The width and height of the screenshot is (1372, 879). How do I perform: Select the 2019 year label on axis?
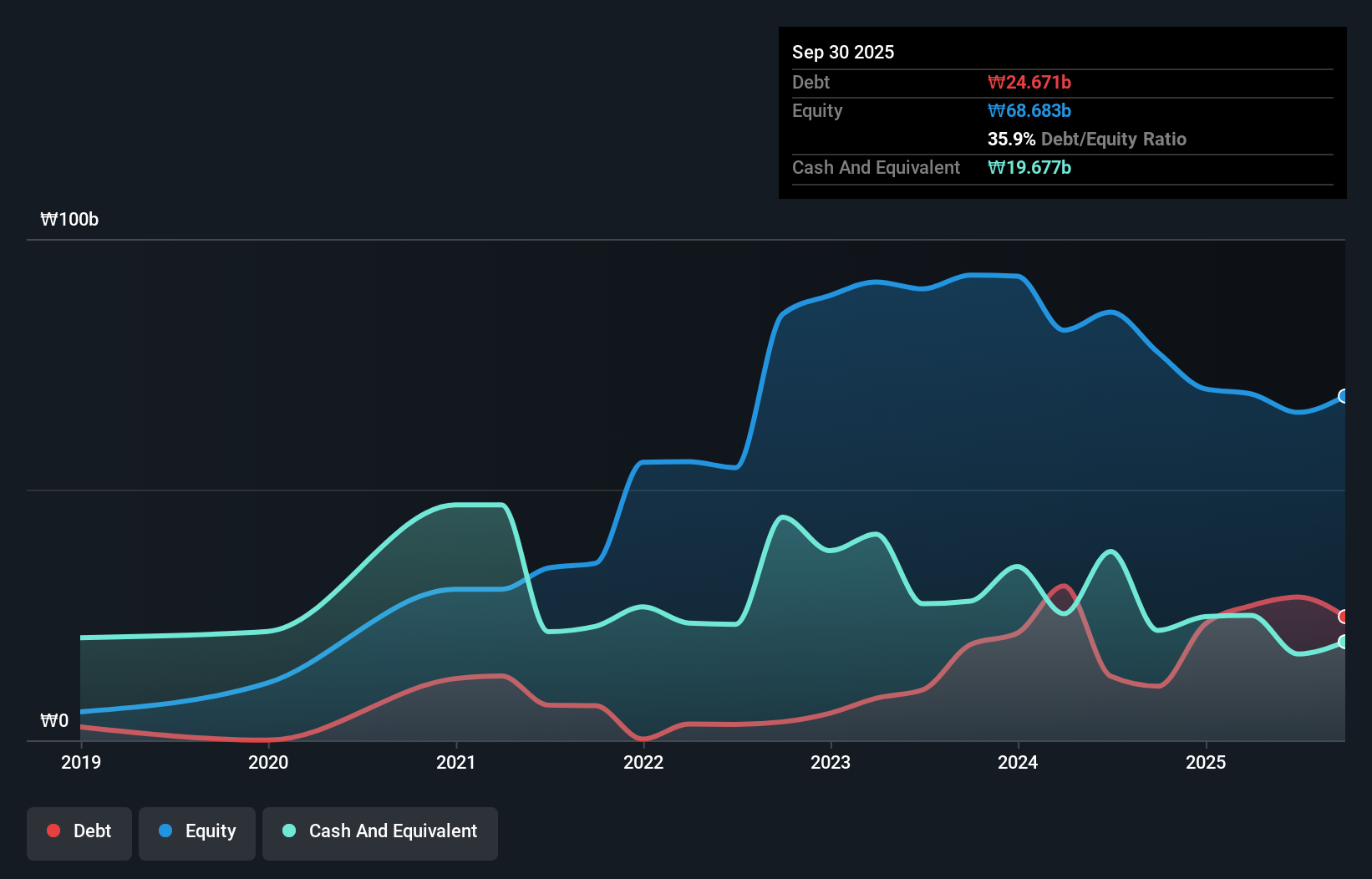click(80, 762)
